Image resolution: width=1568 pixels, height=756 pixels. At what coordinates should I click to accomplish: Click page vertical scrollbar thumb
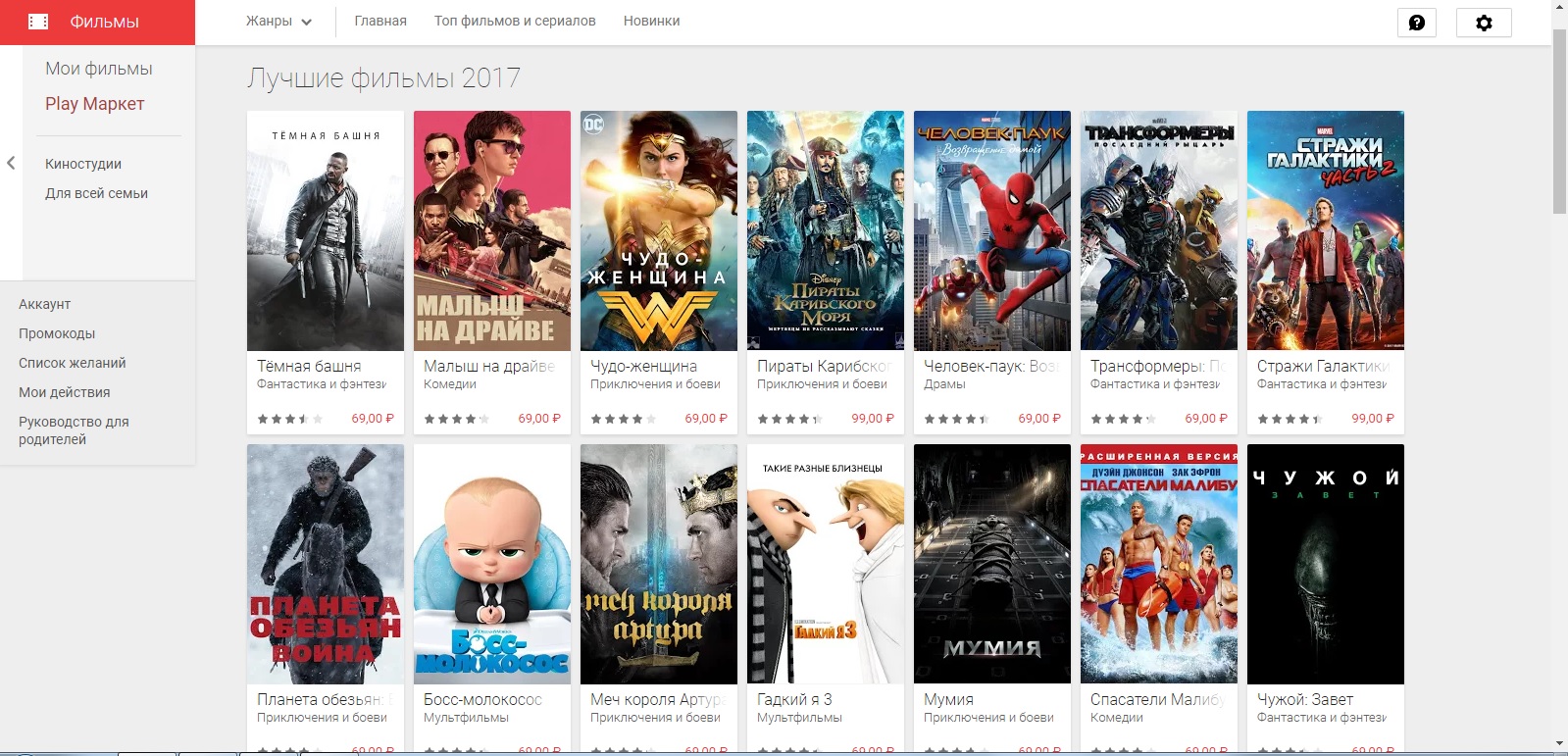click(1560, 122)
